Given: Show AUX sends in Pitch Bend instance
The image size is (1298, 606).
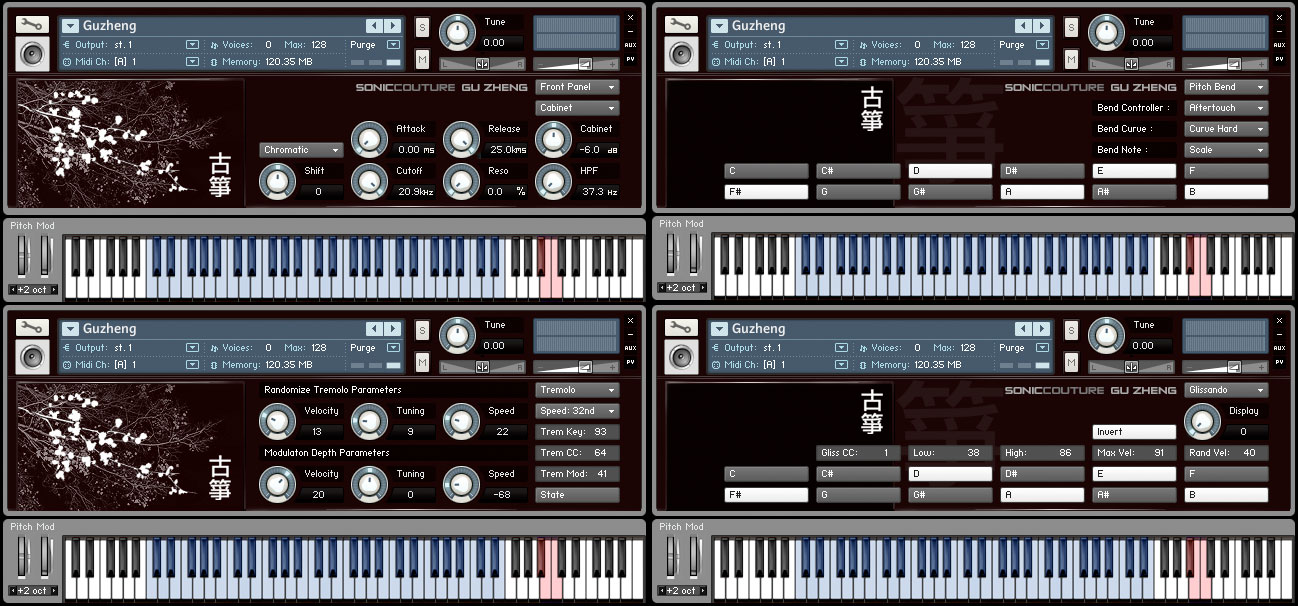Looking at the screenshot, I should click(x=1279, y=44).
